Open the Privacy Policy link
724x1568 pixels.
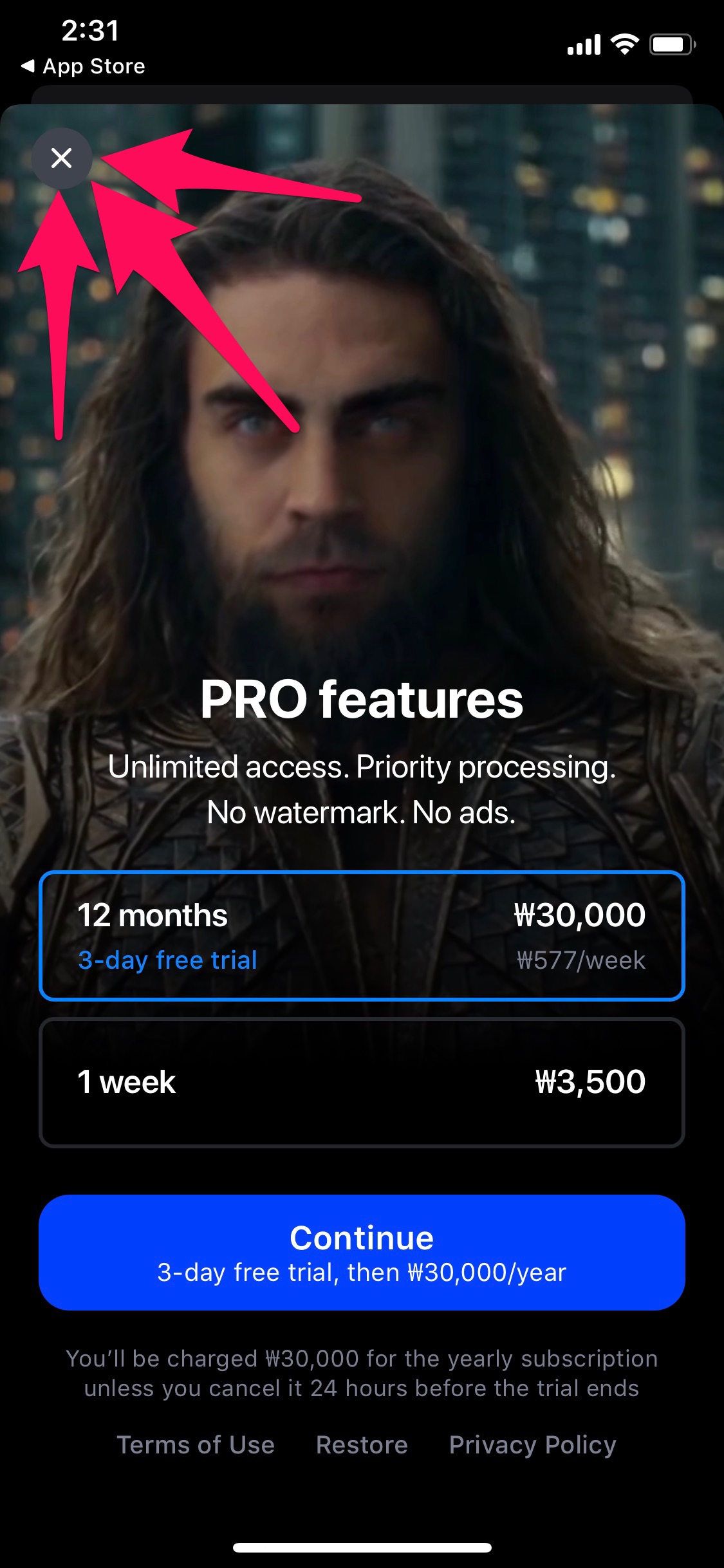pos(533,1445)
